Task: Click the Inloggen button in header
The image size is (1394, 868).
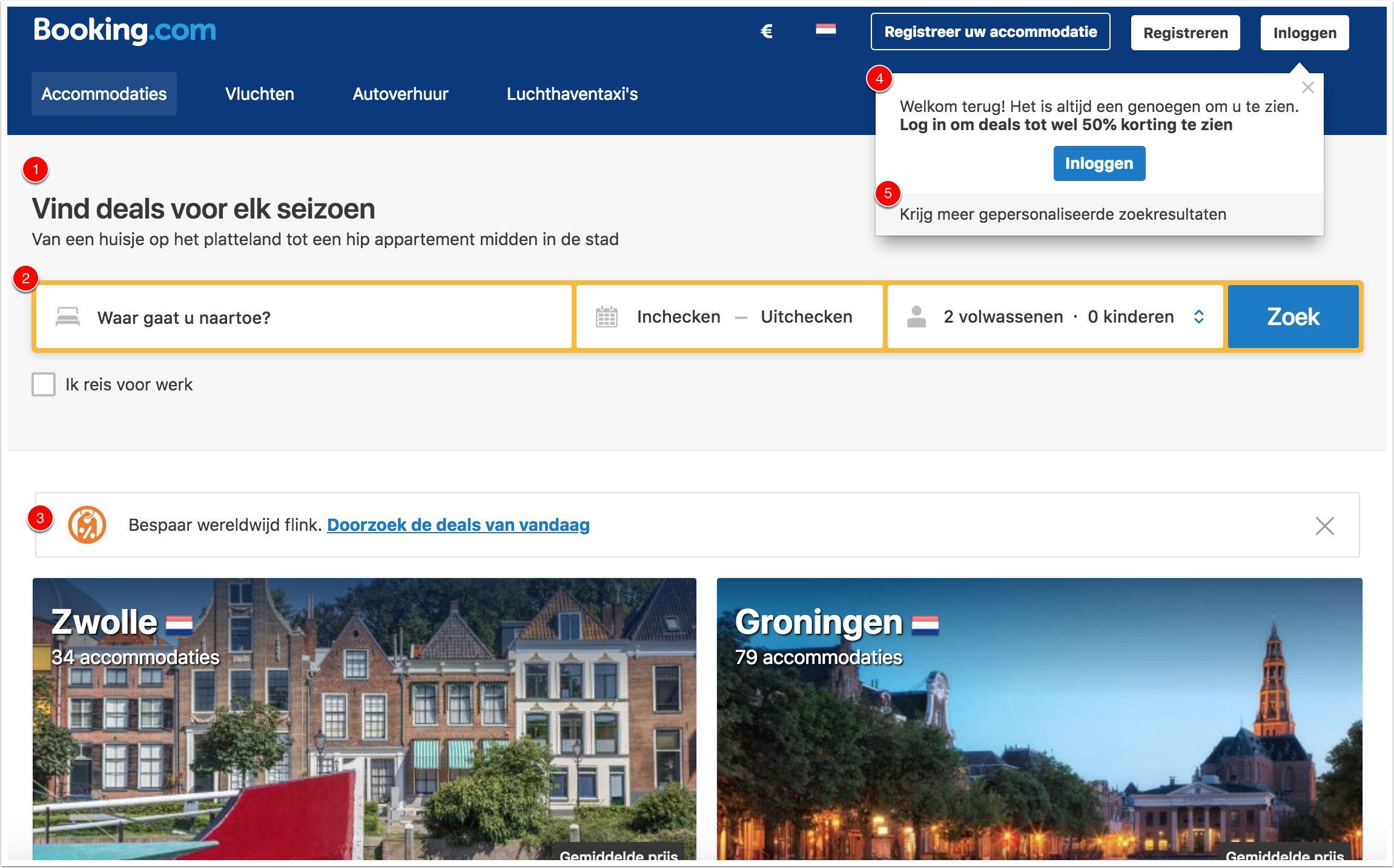Action: (1305, 33)
